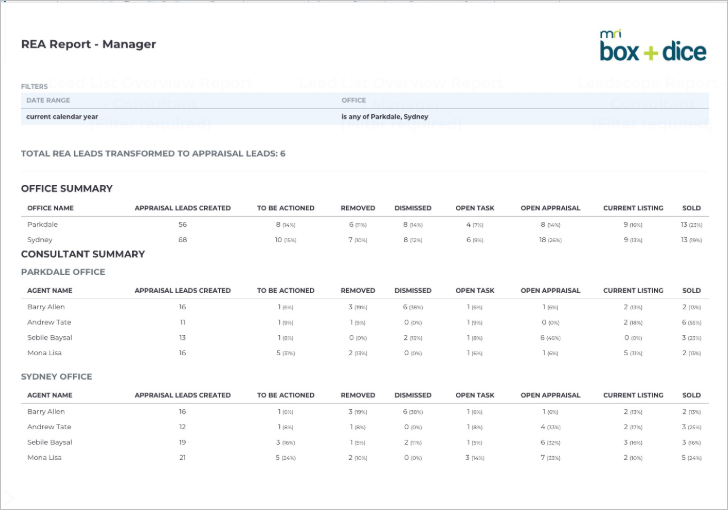Screen dimensions: 728x510
Task: Click the total REA leads transformed text
Action: pos(153,154)
